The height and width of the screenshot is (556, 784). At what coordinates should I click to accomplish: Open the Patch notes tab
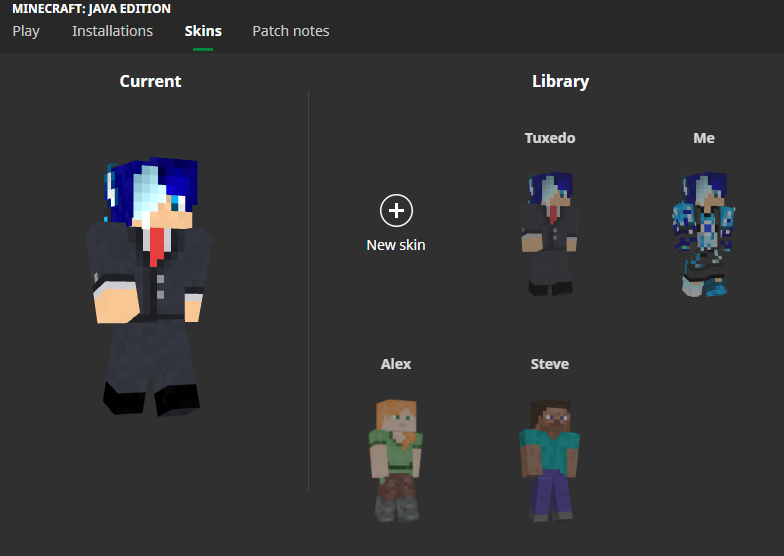pos(291,31)
